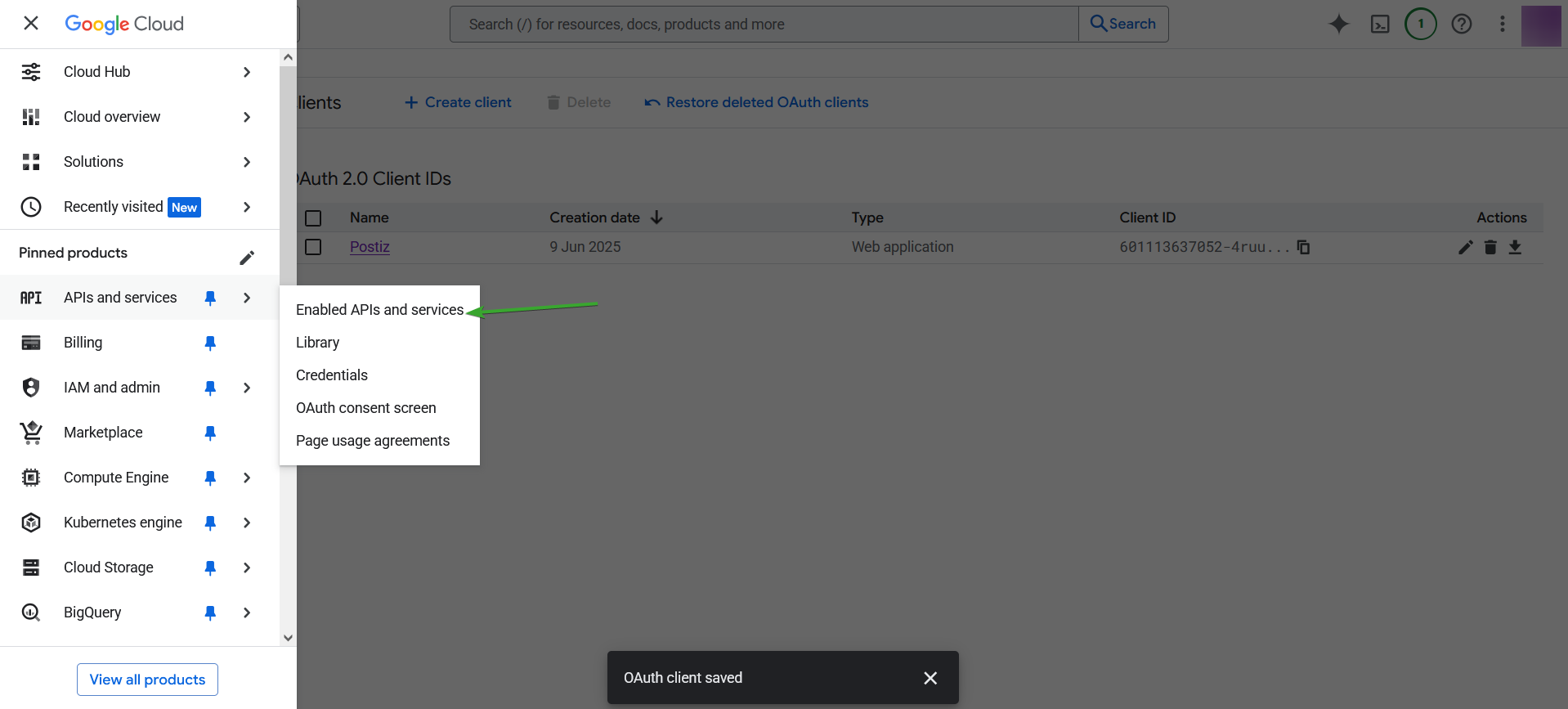Delete Postiz client via trash icon
This screenshot has width=1568, height=709.
1490,247
